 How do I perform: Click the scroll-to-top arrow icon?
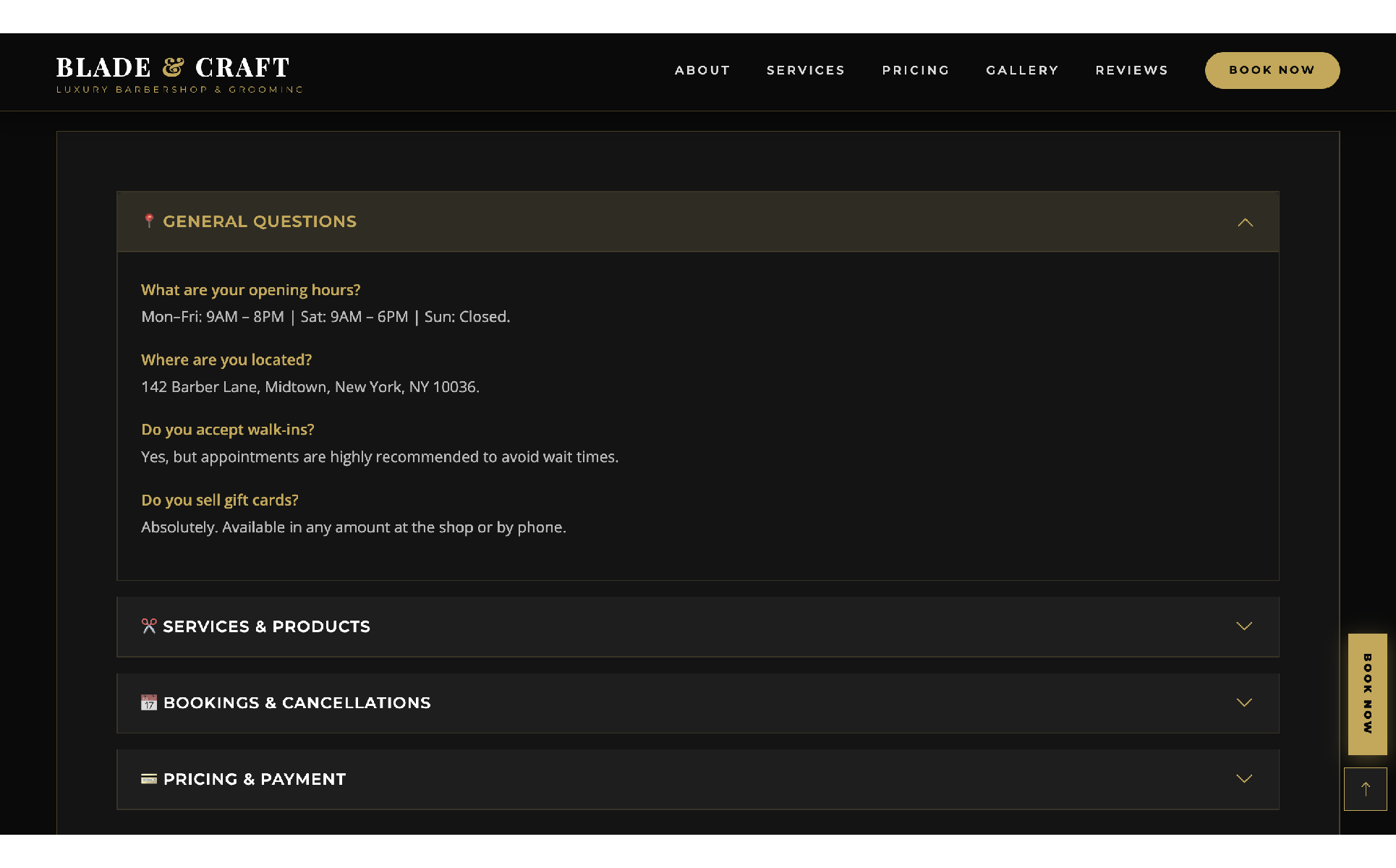[x=1365, y=789]
